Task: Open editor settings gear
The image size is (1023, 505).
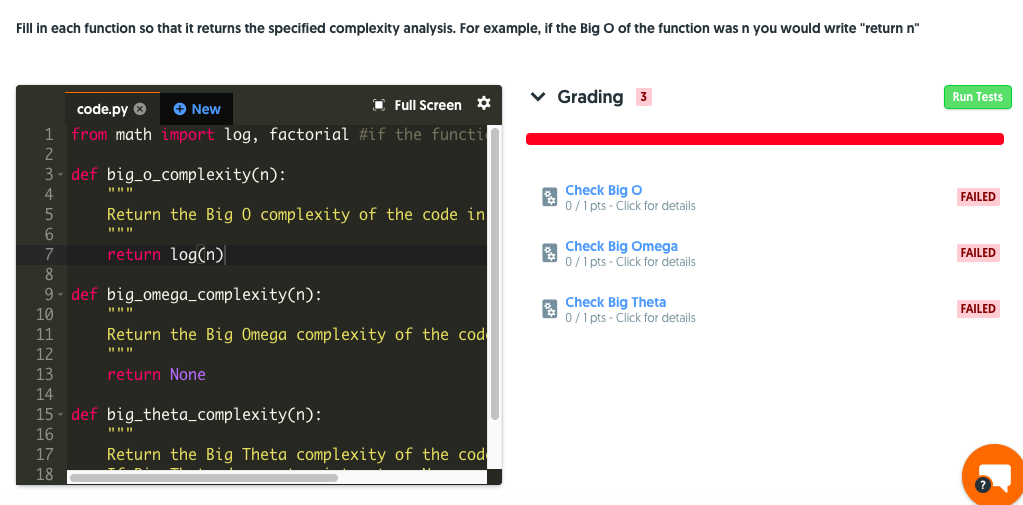Action: click(483, 103)
